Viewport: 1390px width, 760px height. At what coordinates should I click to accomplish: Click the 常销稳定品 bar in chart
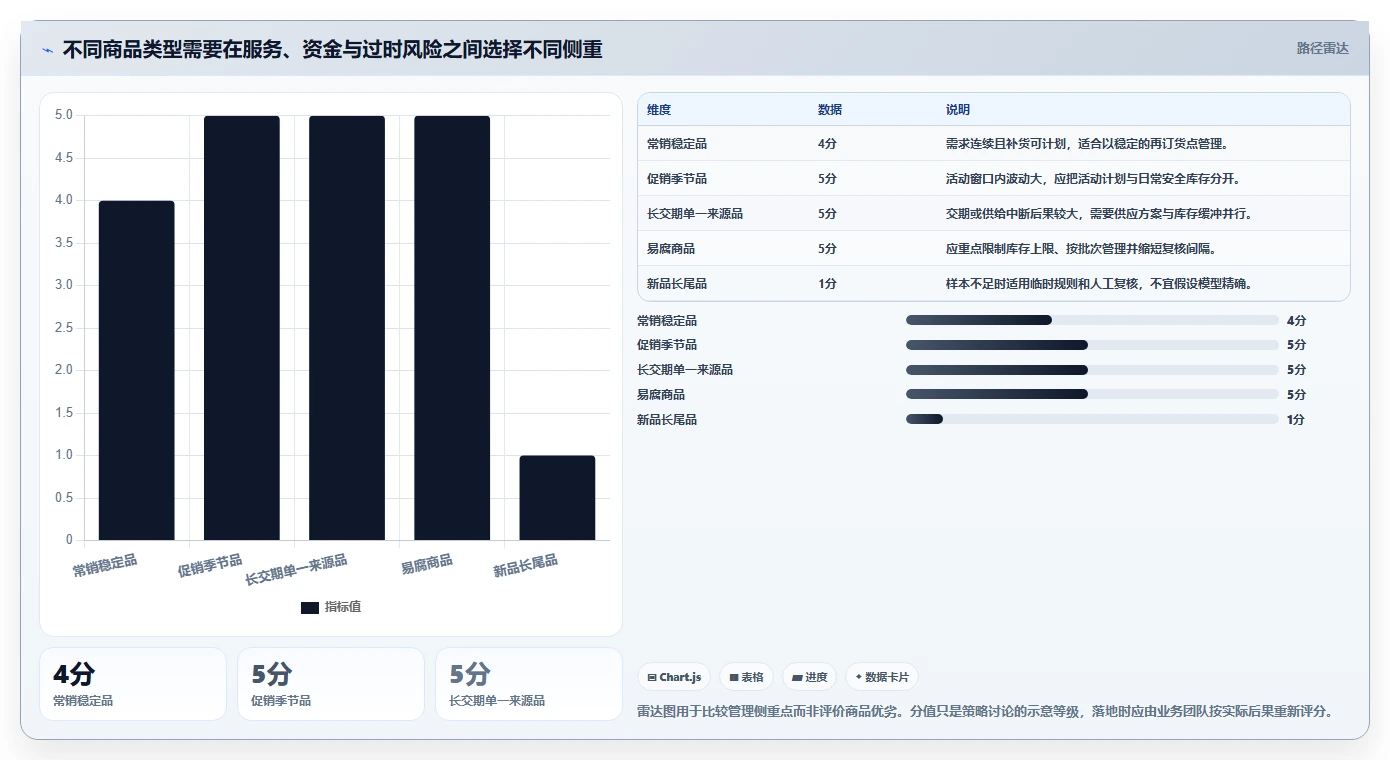136,370
